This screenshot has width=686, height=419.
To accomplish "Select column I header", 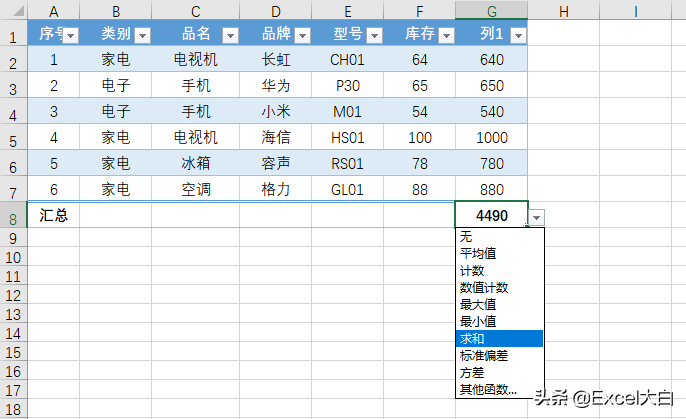I will (x=635, y=10).
